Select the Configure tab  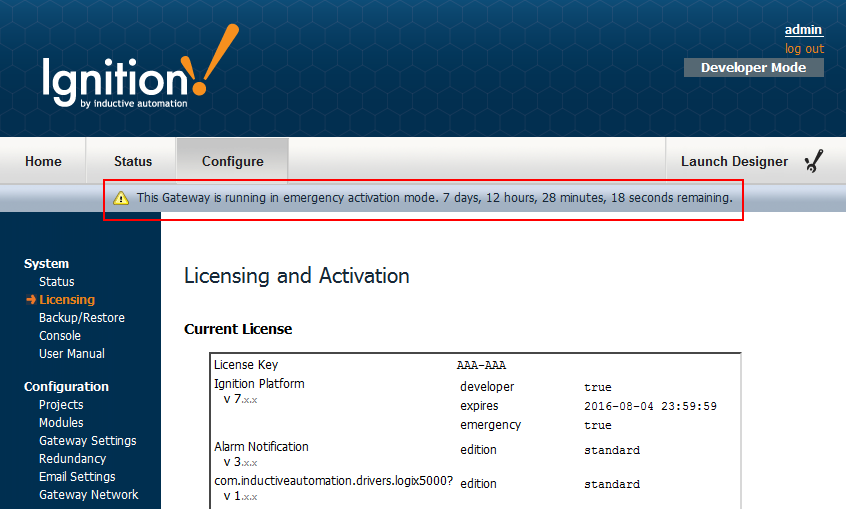point(233,161)
